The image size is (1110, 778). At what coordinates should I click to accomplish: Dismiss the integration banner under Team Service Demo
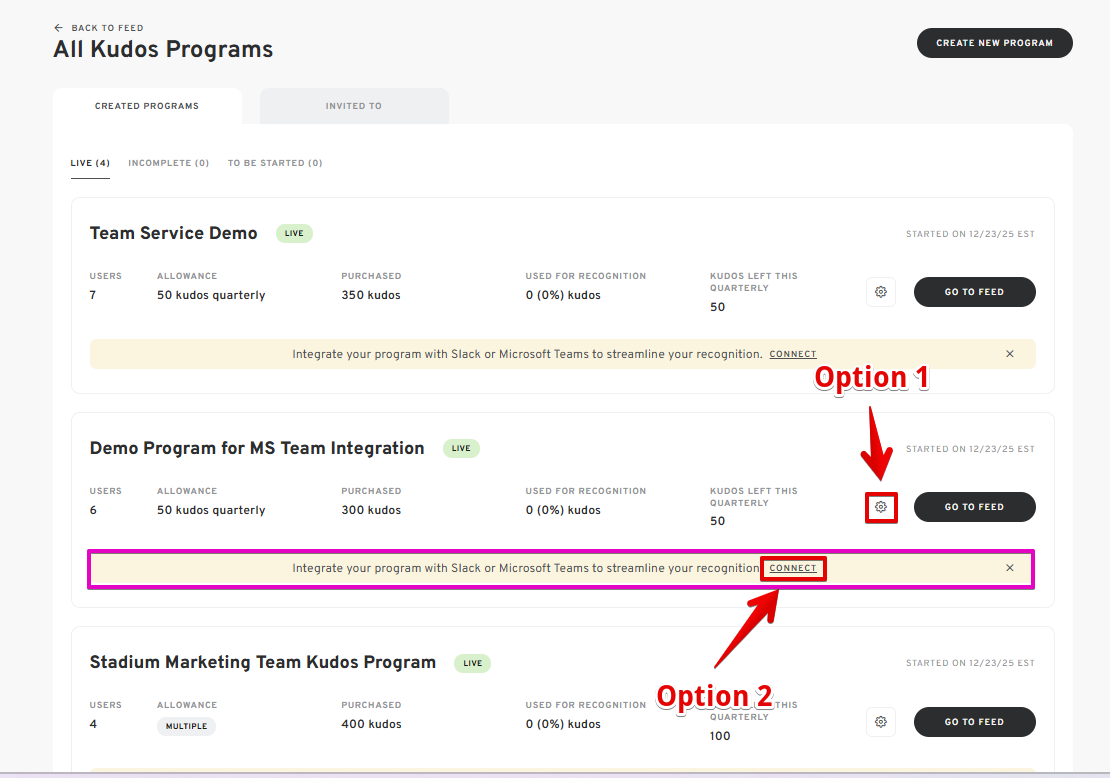1009,354
